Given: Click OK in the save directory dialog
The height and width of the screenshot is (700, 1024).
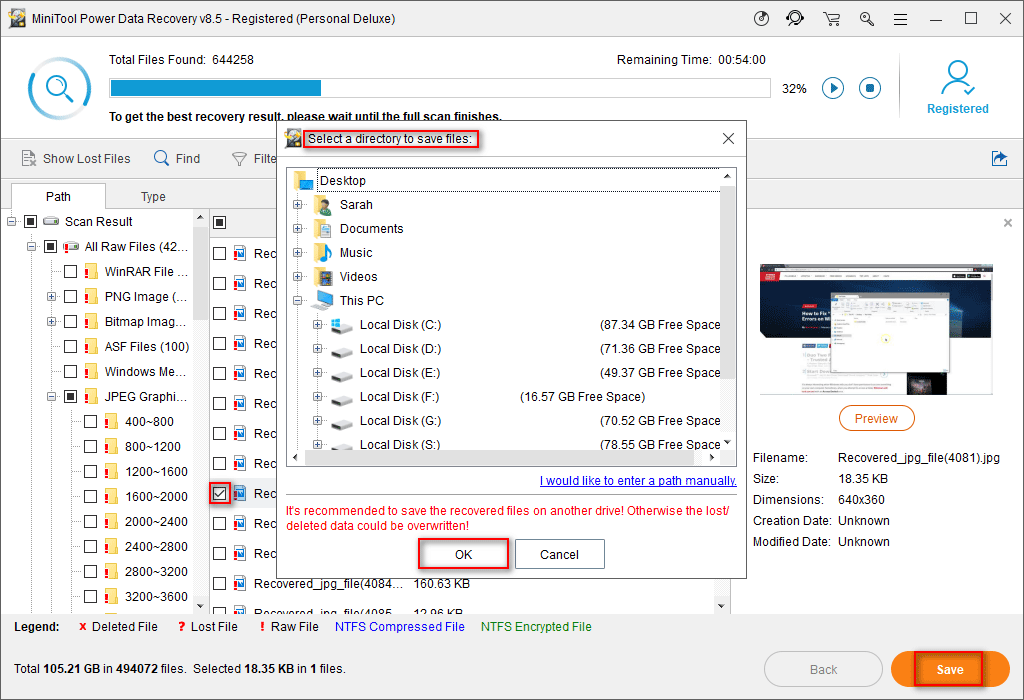Looking at the screenshot, I should pos(463,554).
